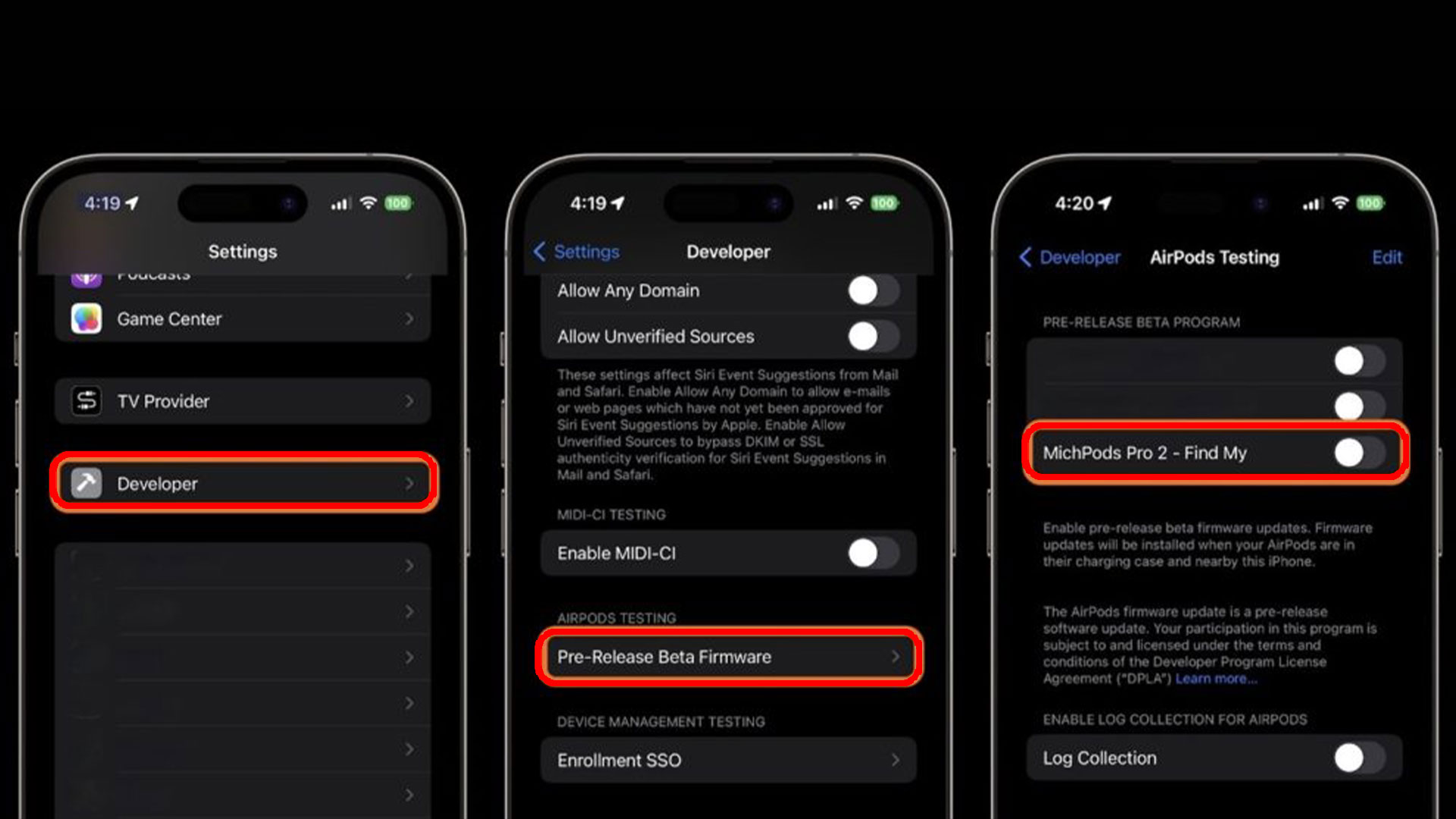Select the Developer settings tab
This screenshot has width=1456, height=819.
[243, 483]
